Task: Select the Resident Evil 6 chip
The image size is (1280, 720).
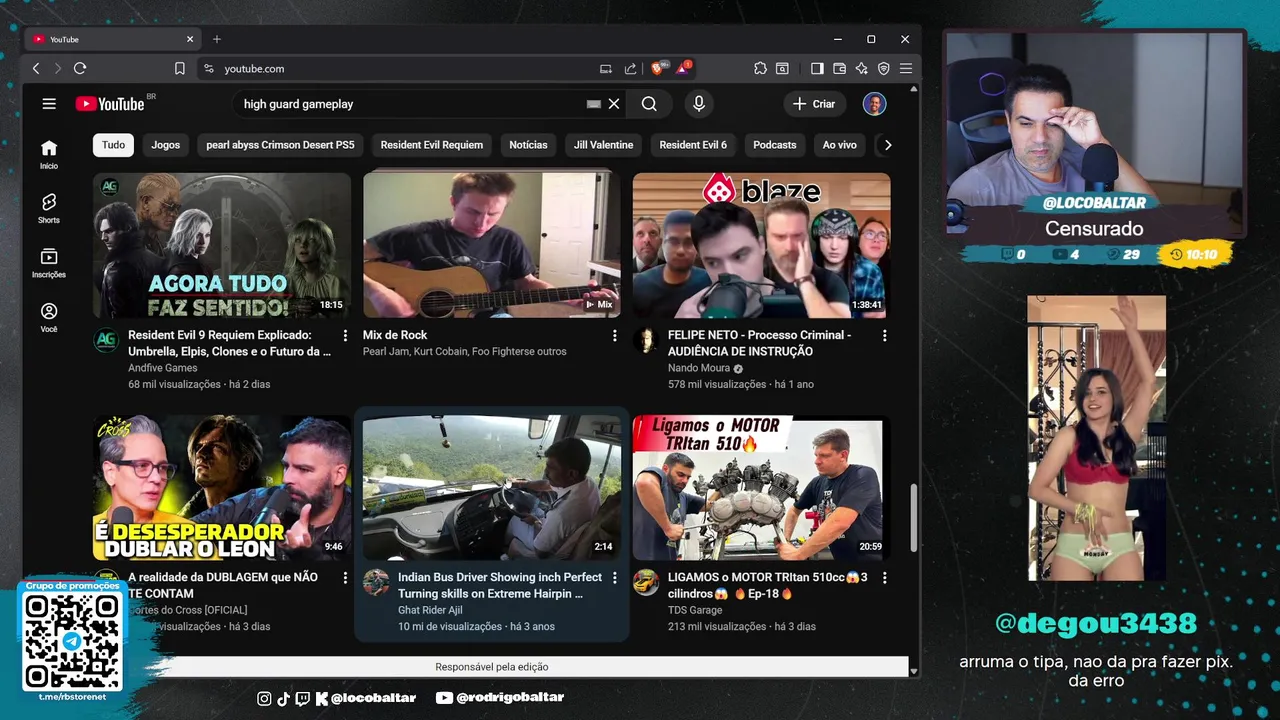Action: tap(693, 145)
